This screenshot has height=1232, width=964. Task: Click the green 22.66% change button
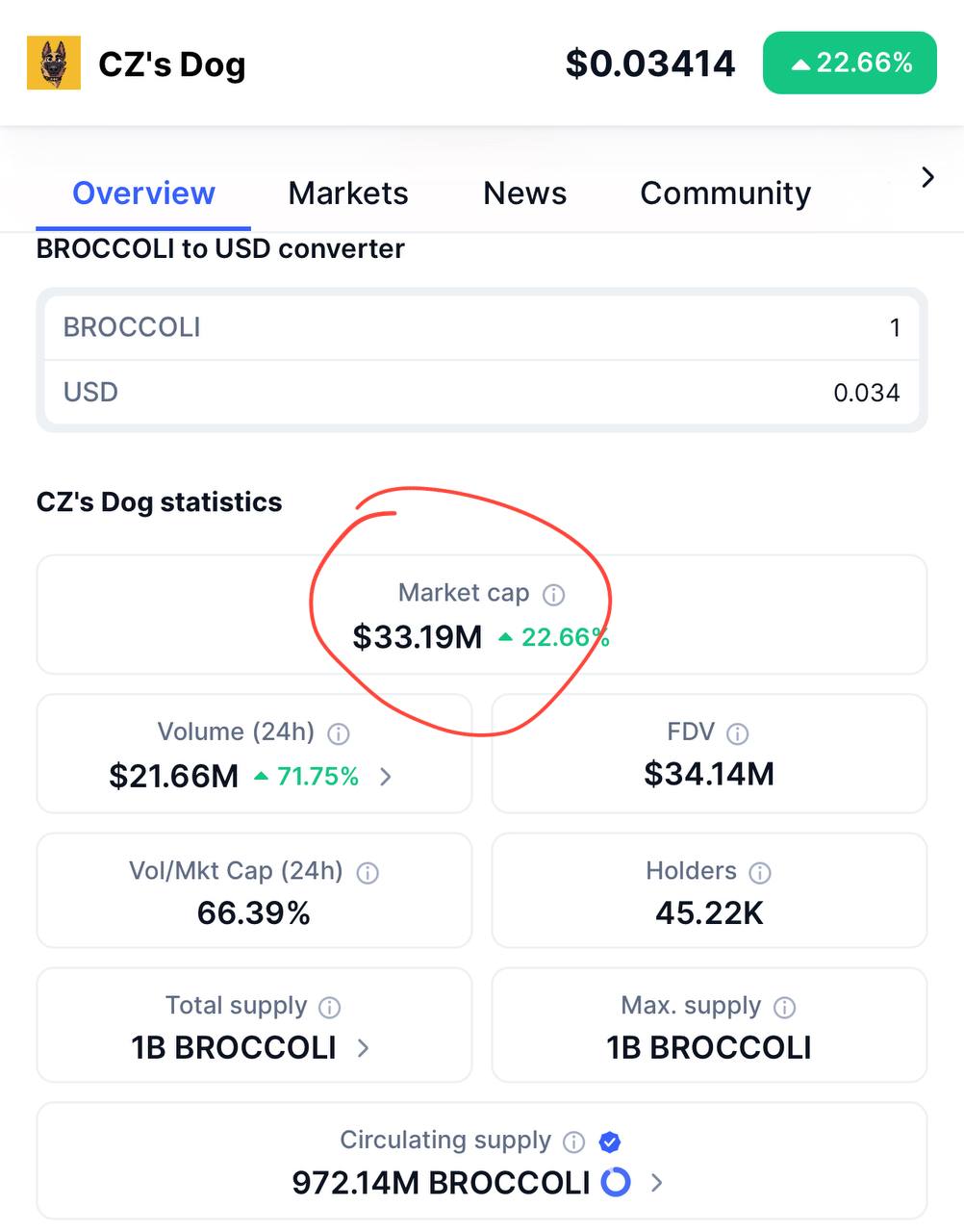click(850, 64)
